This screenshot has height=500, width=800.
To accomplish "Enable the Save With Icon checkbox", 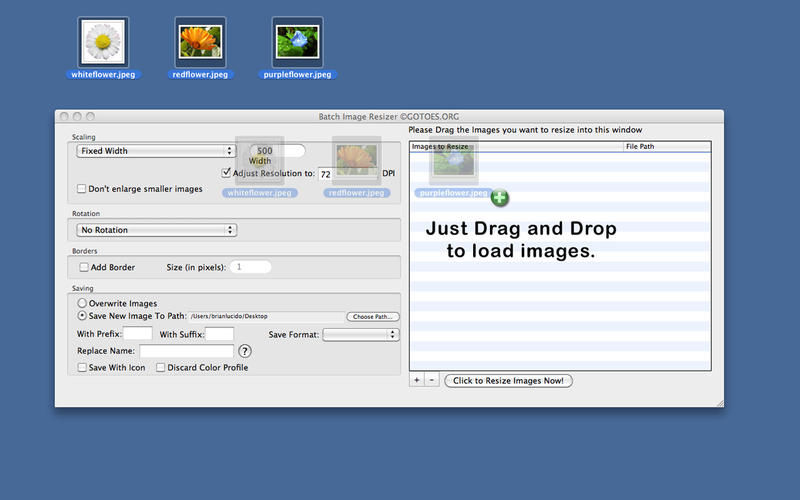I will click(82, 368).
